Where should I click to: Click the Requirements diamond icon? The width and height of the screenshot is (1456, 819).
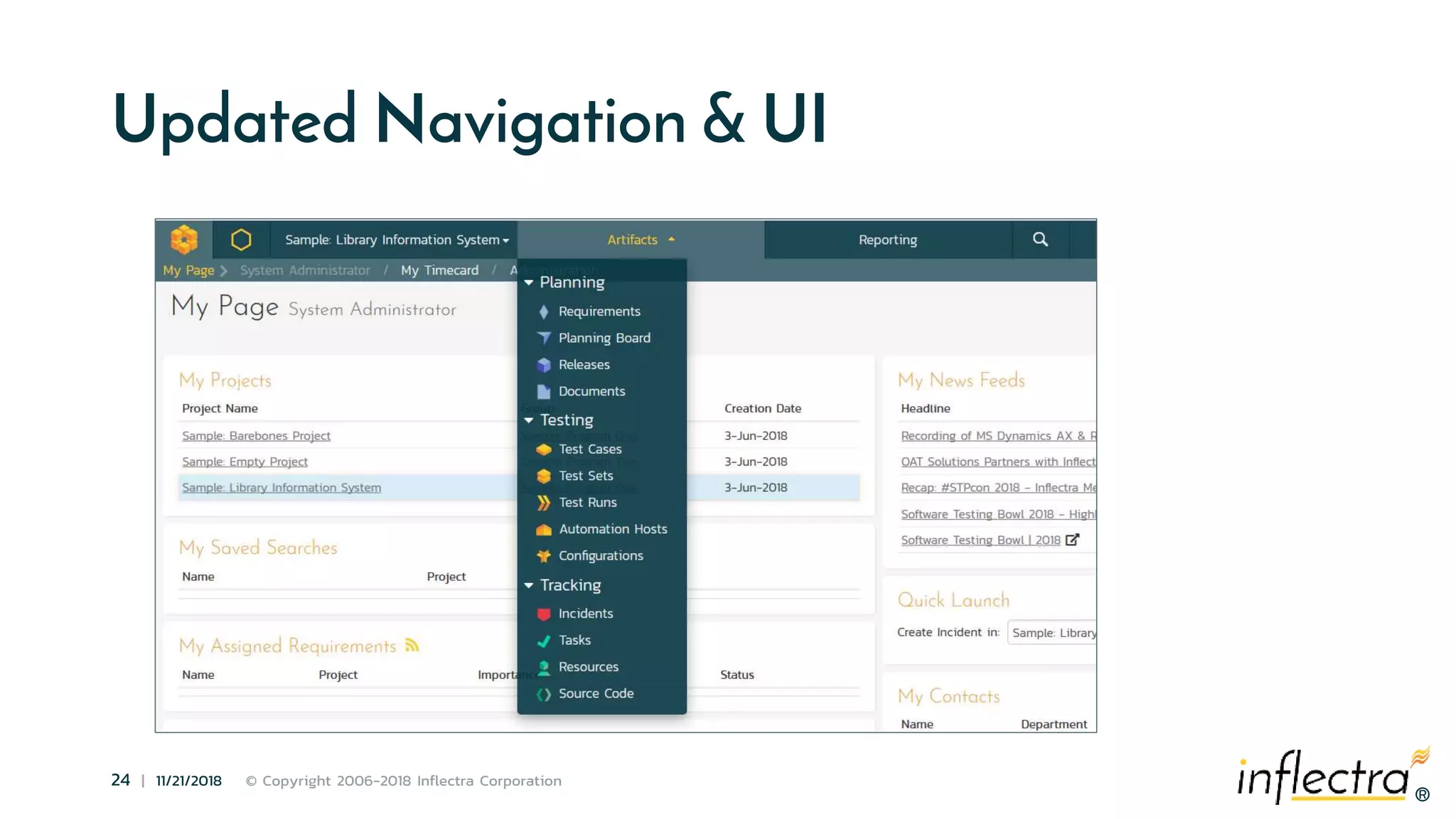(544, 311)
